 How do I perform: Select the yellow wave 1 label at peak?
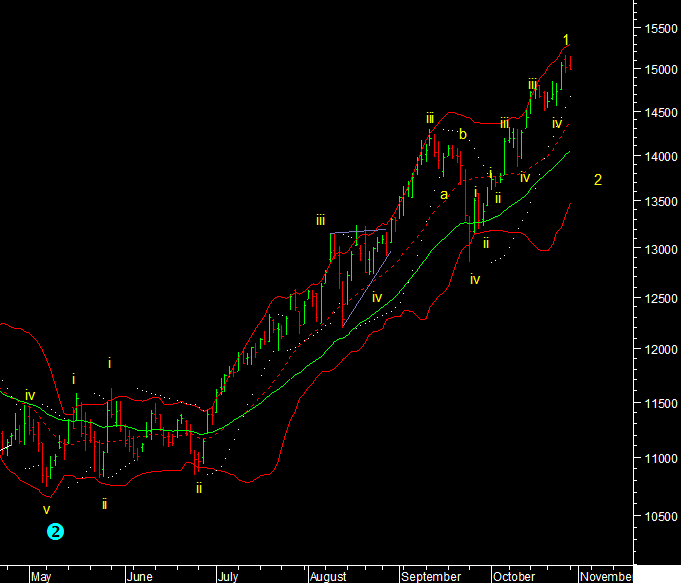(x=565, y=40)
